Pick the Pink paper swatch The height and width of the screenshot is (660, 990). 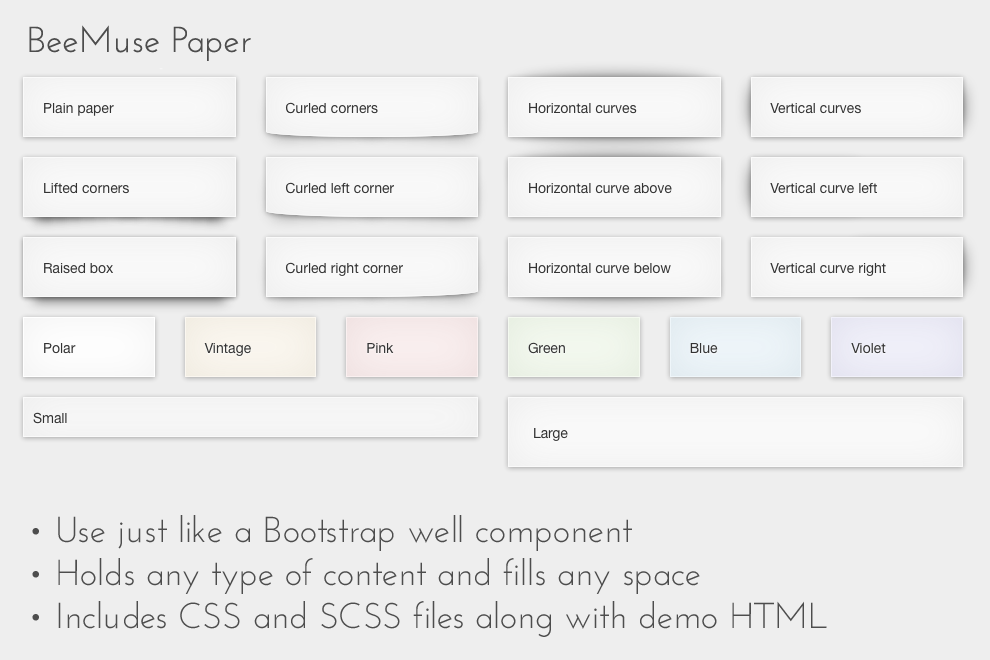[411, 348]
